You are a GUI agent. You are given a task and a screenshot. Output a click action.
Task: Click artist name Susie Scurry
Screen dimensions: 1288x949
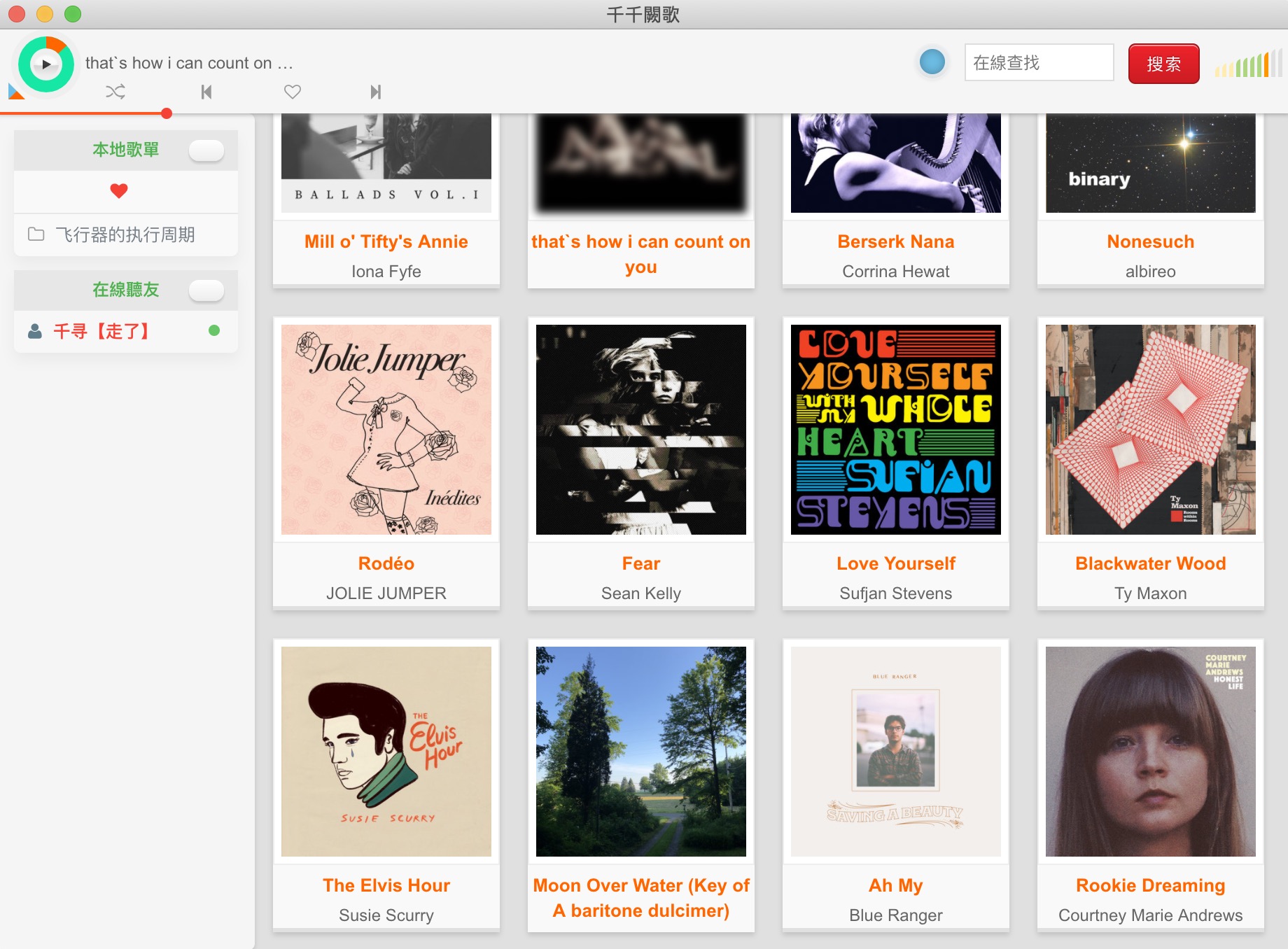[386, 915]
